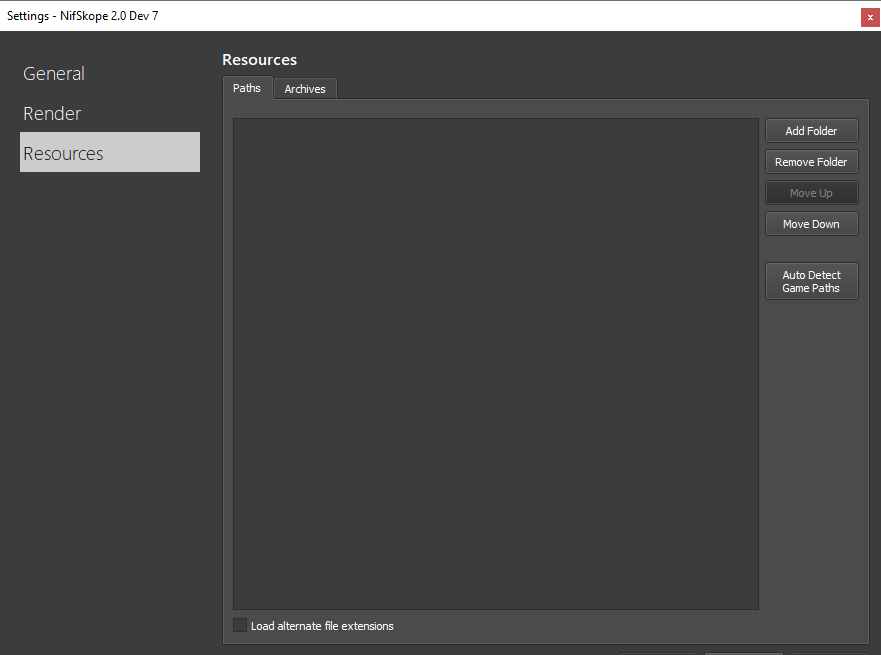Click the Add Folder button
The height and width of the screenshot is (655, 881).
[811, 131]
